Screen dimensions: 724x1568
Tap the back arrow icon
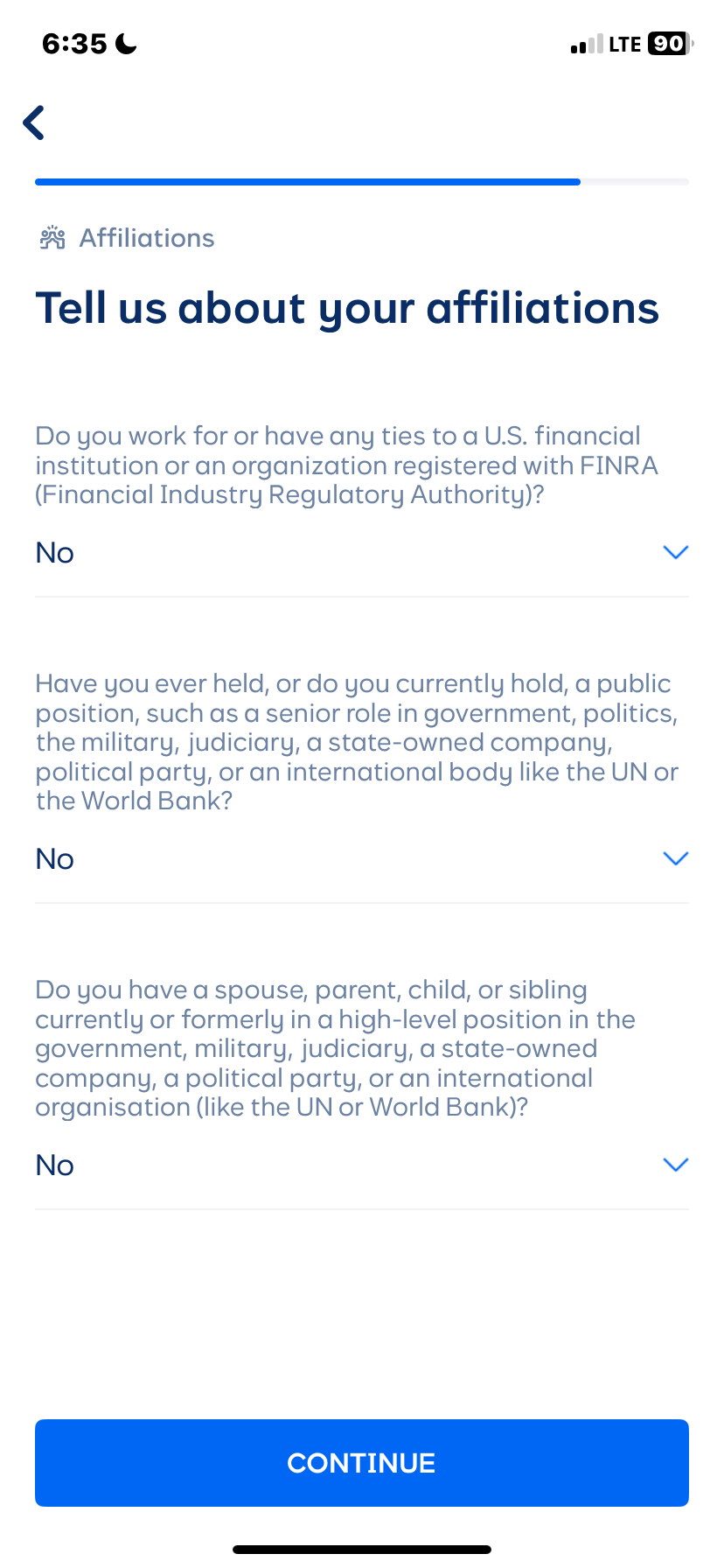point(34,122)
